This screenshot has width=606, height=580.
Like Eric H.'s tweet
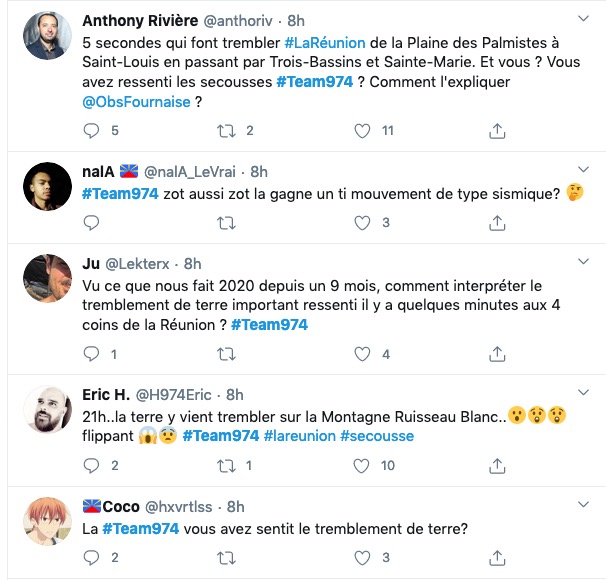click(x=361, y=465)
